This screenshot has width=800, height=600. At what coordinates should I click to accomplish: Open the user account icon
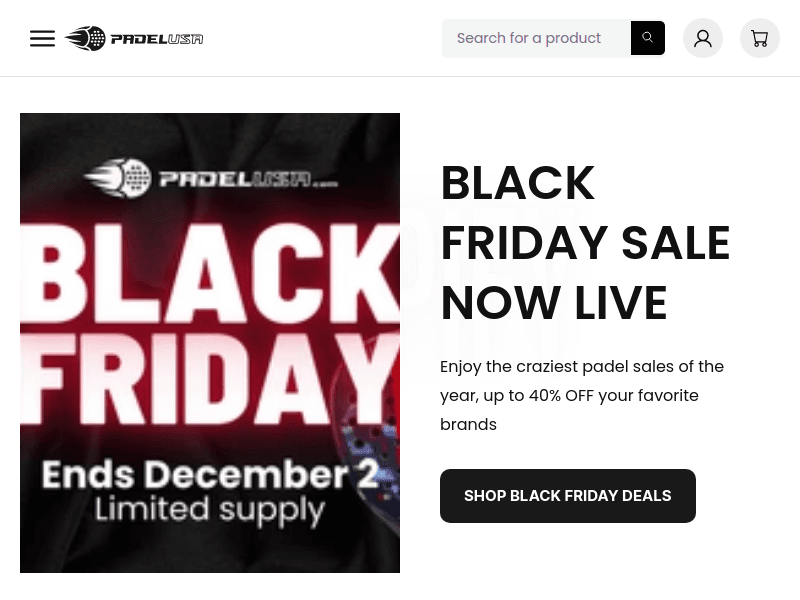point(703,38)
